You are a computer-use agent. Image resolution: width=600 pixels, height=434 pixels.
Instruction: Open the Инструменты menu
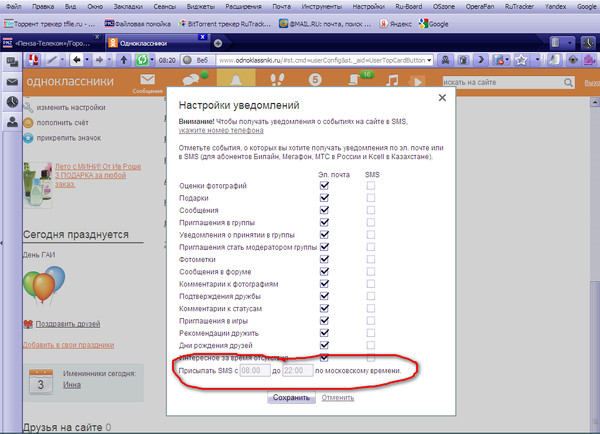pyautogui.click(x=321, y=7)
